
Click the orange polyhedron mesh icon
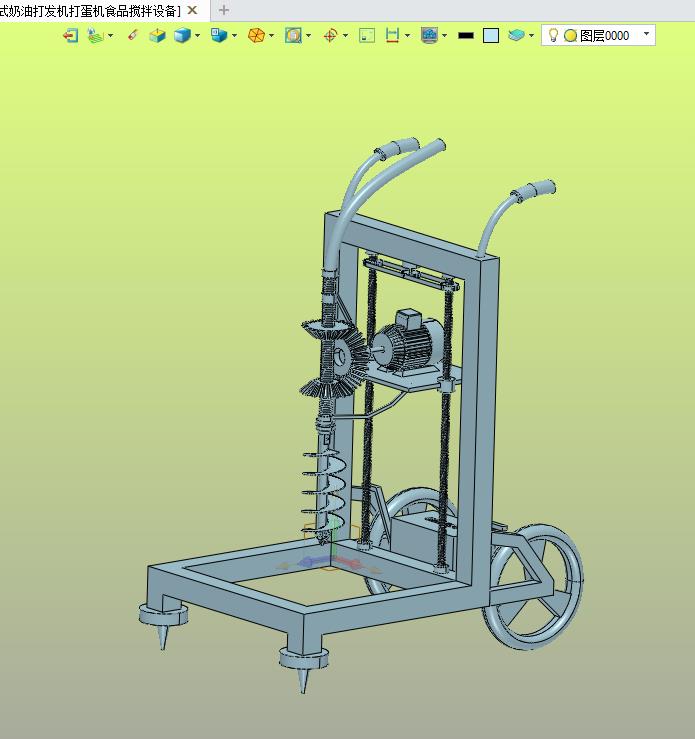256,35
